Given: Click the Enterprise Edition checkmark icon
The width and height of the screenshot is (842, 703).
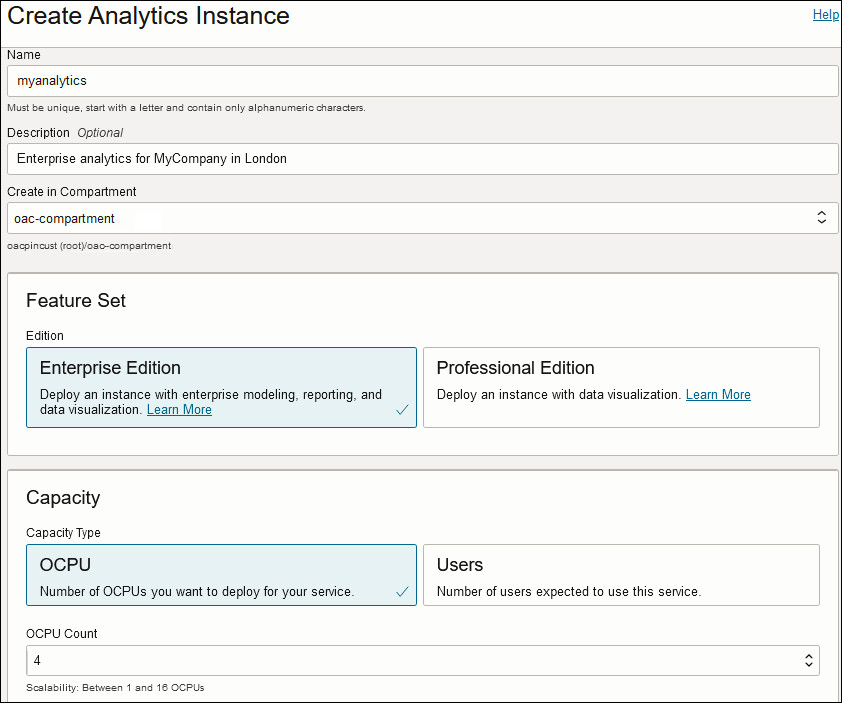Looking at the screenshot, I should click(x=402, y=410).
